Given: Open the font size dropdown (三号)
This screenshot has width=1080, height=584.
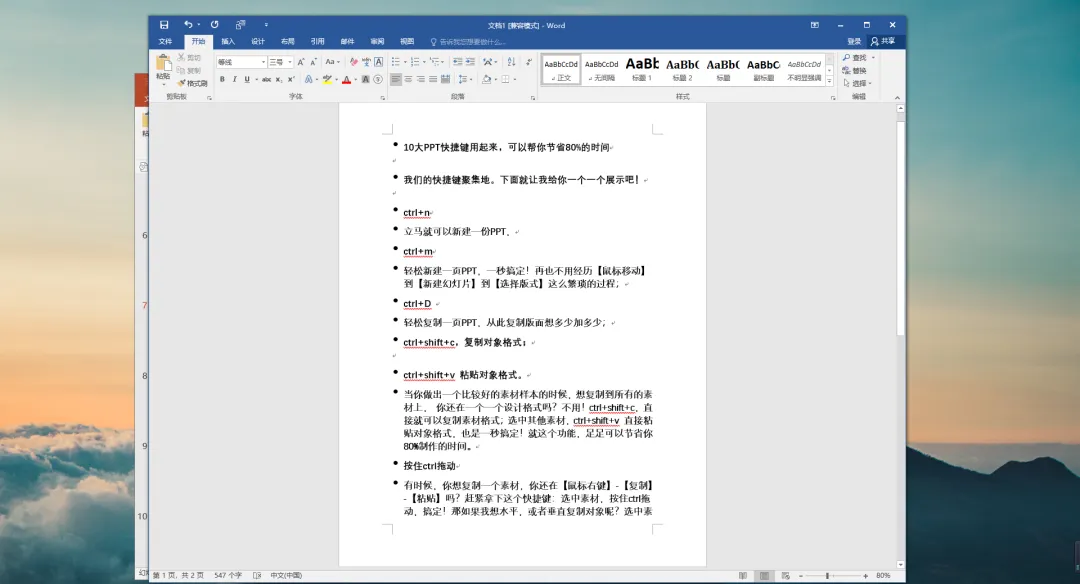Looking at the screenshot, I should tap(290, 62).
